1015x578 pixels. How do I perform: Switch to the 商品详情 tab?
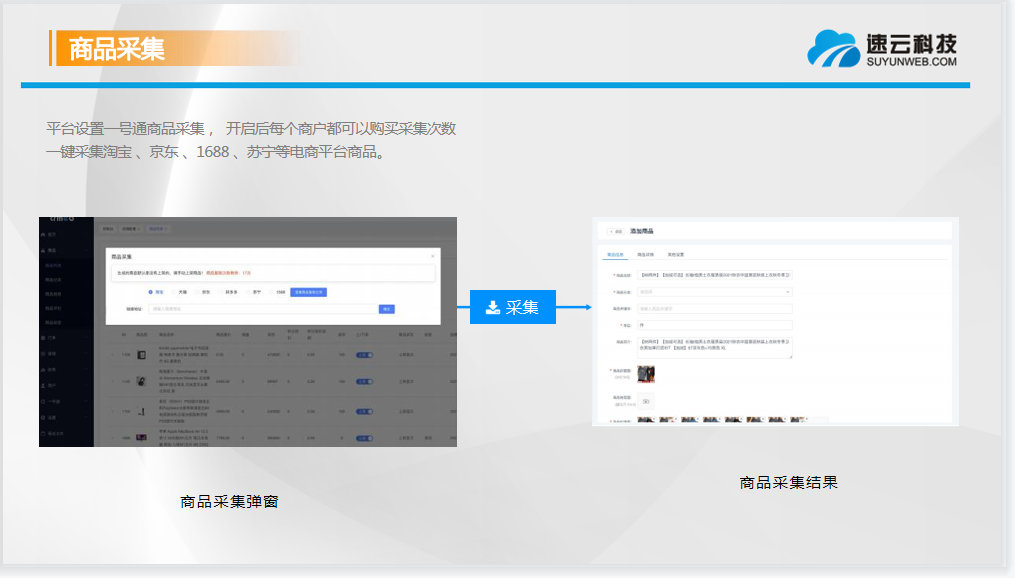tap(647, 254)
